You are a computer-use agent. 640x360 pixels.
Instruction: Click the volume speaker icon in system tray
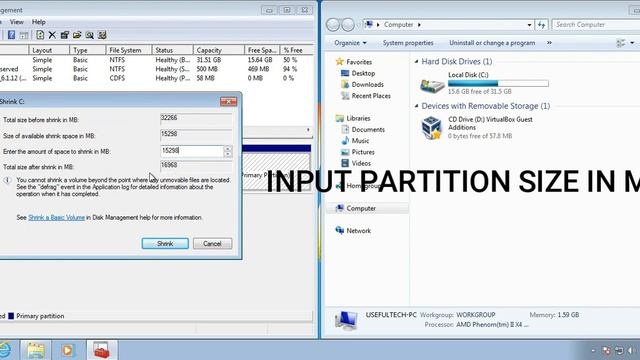[631, 350]
